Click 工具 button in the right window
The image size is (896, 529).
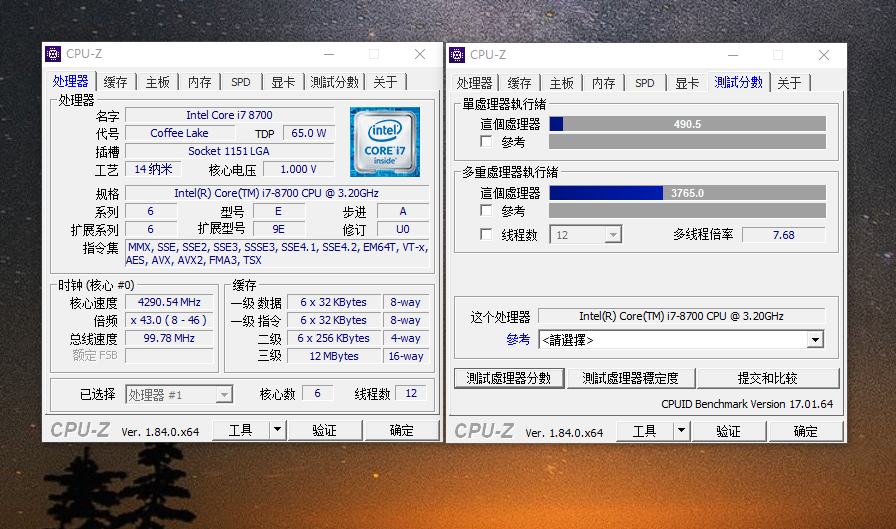(x=645, y=431)
